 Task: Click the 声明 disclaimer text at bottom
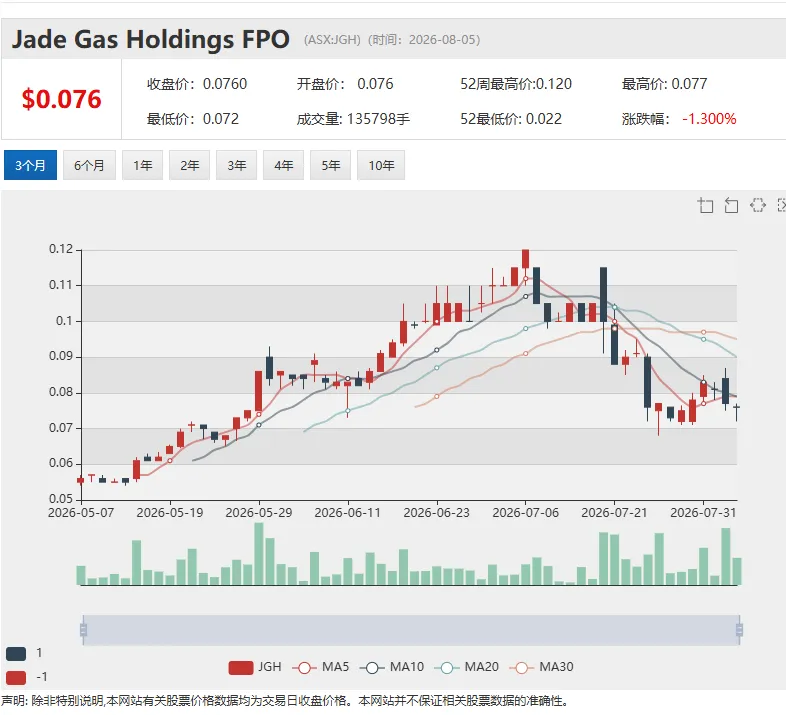pos(284,700)
